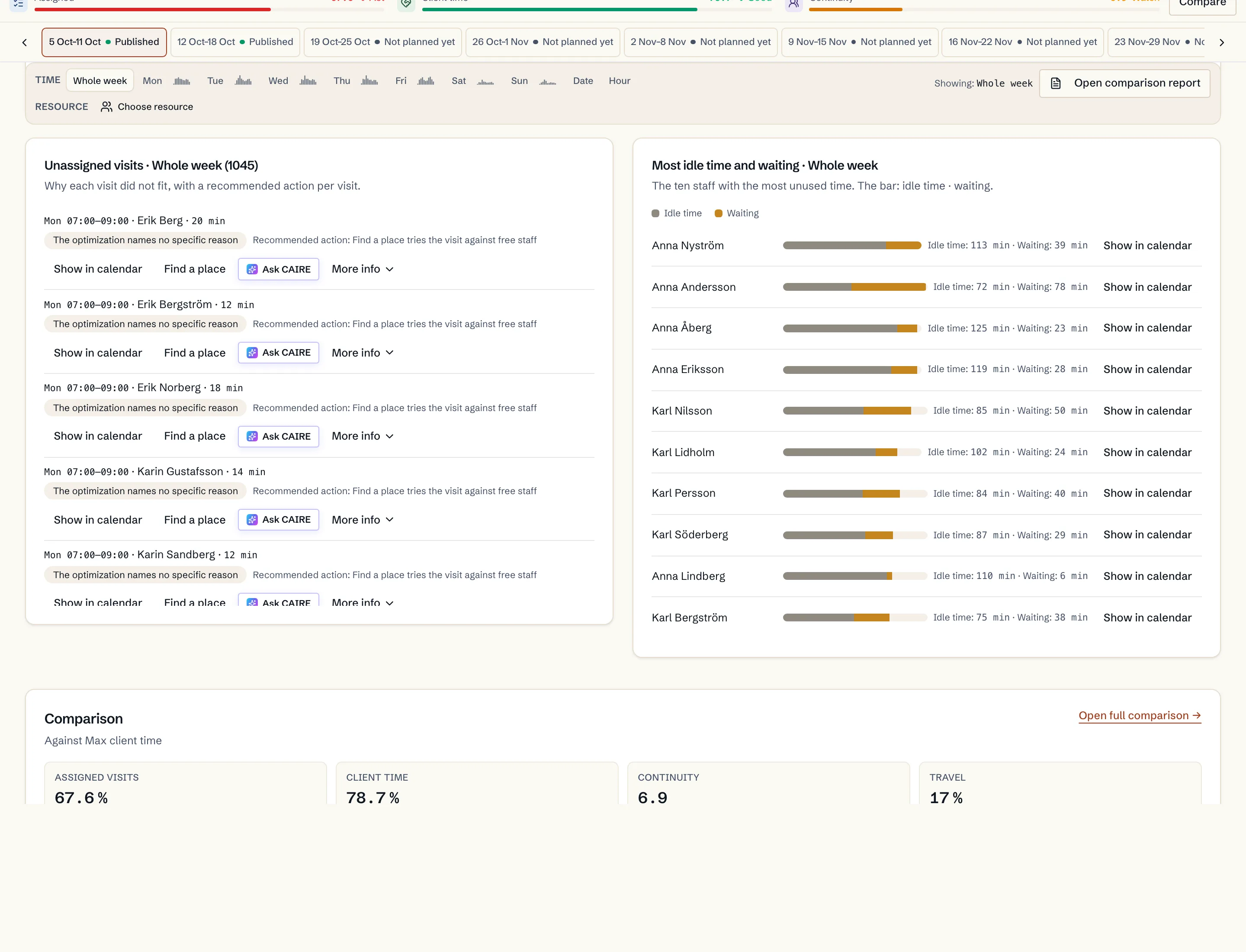Expand More info for Karin Gustafsson visit
The image size is (1246, 952).
point(363,520)
